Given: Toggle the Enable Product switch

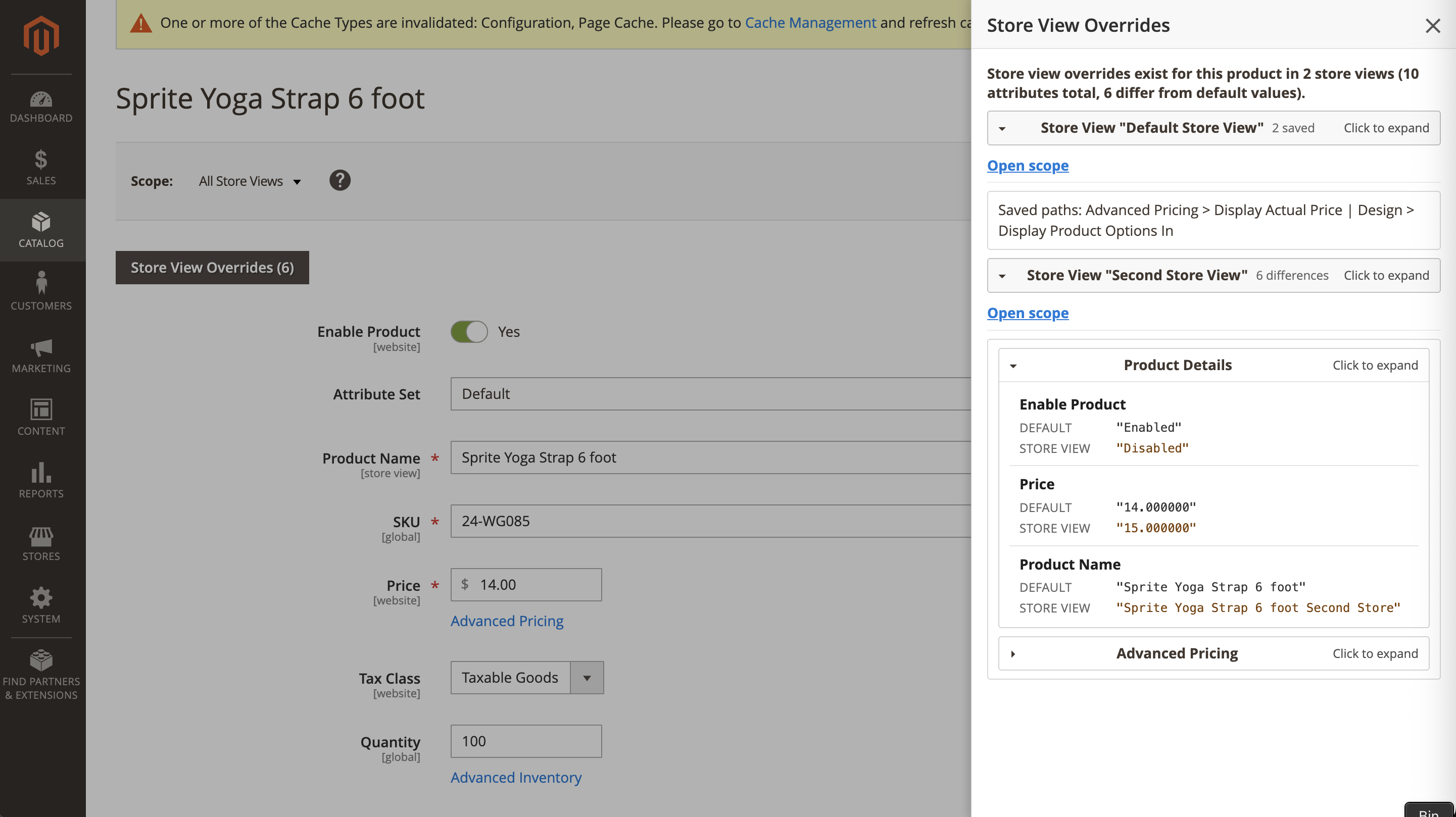Looking at the screenshot, I should (x=468, y=332).
